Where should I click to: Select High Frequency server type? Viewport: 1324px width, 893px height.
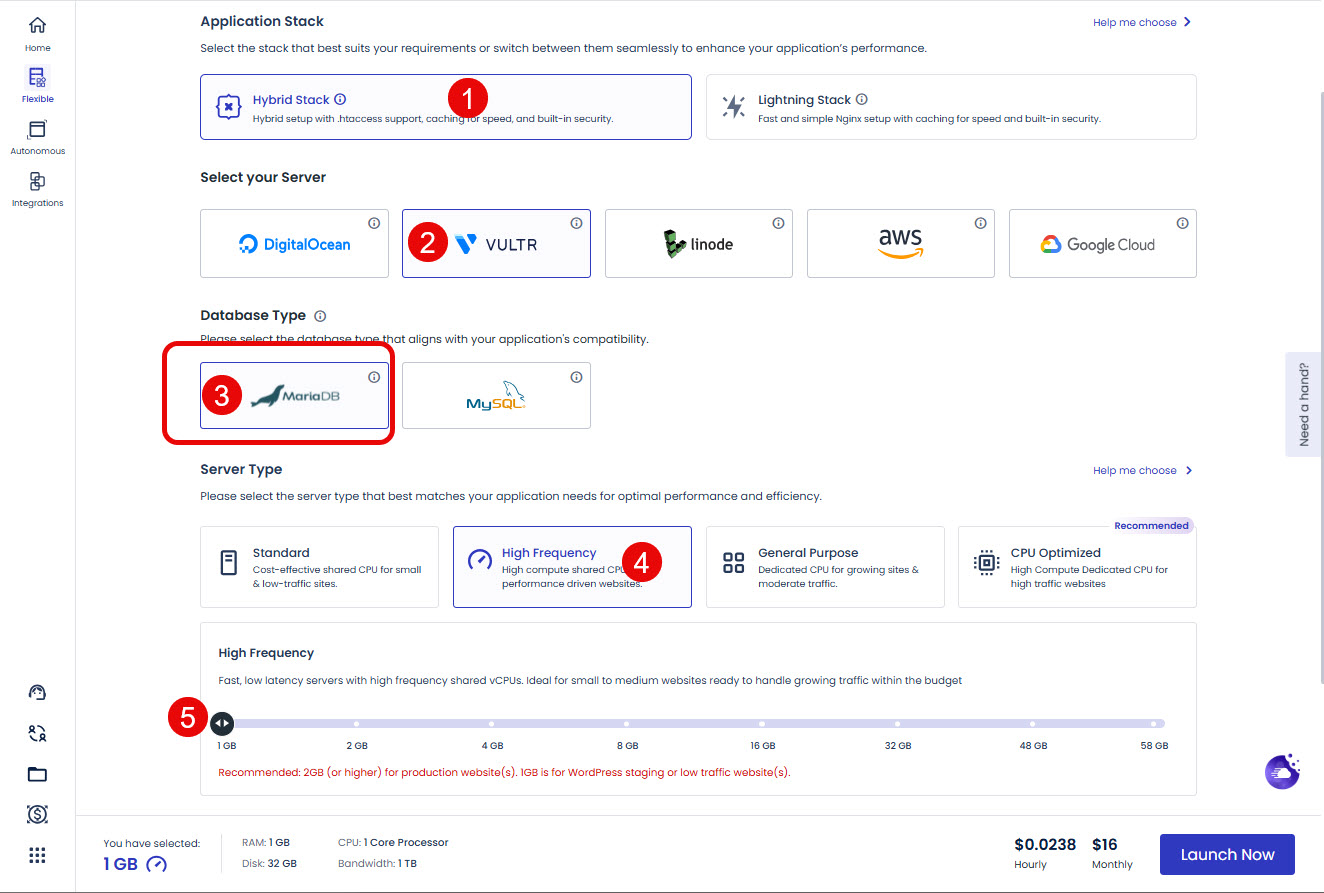(572, 567)
